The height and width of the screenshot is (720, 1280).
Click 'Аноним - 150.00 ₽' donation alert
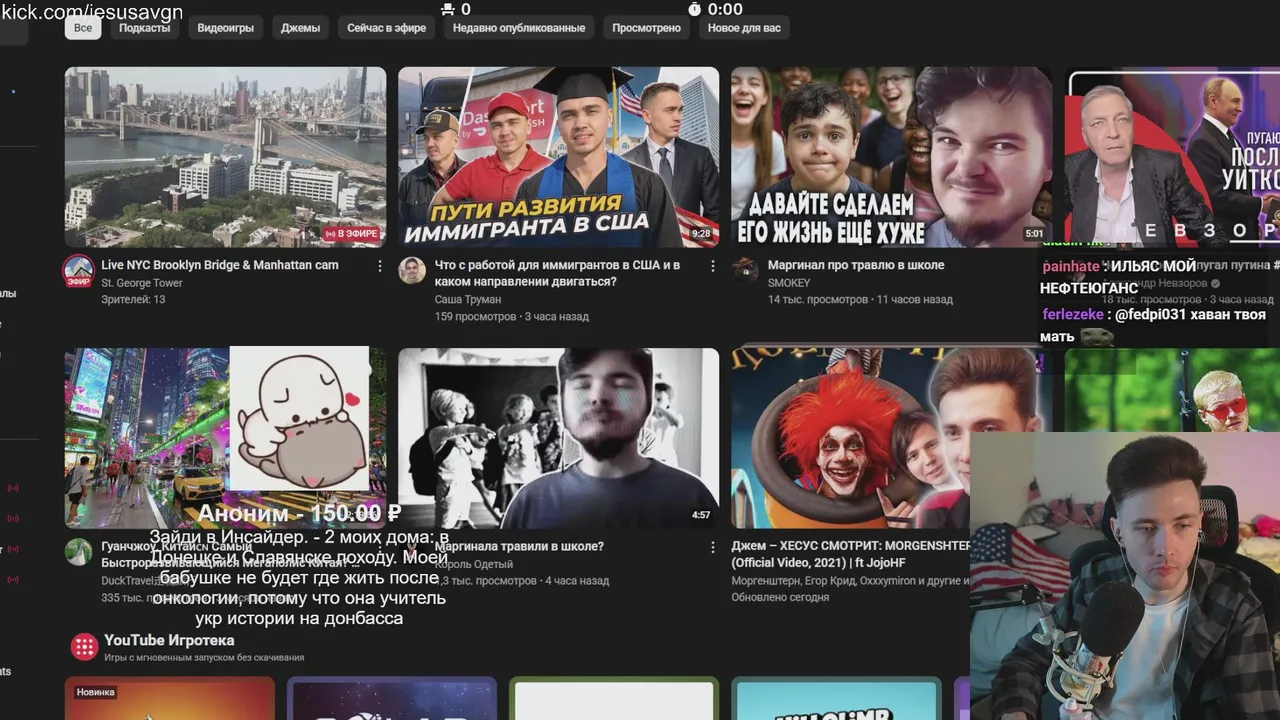[299, 514]
